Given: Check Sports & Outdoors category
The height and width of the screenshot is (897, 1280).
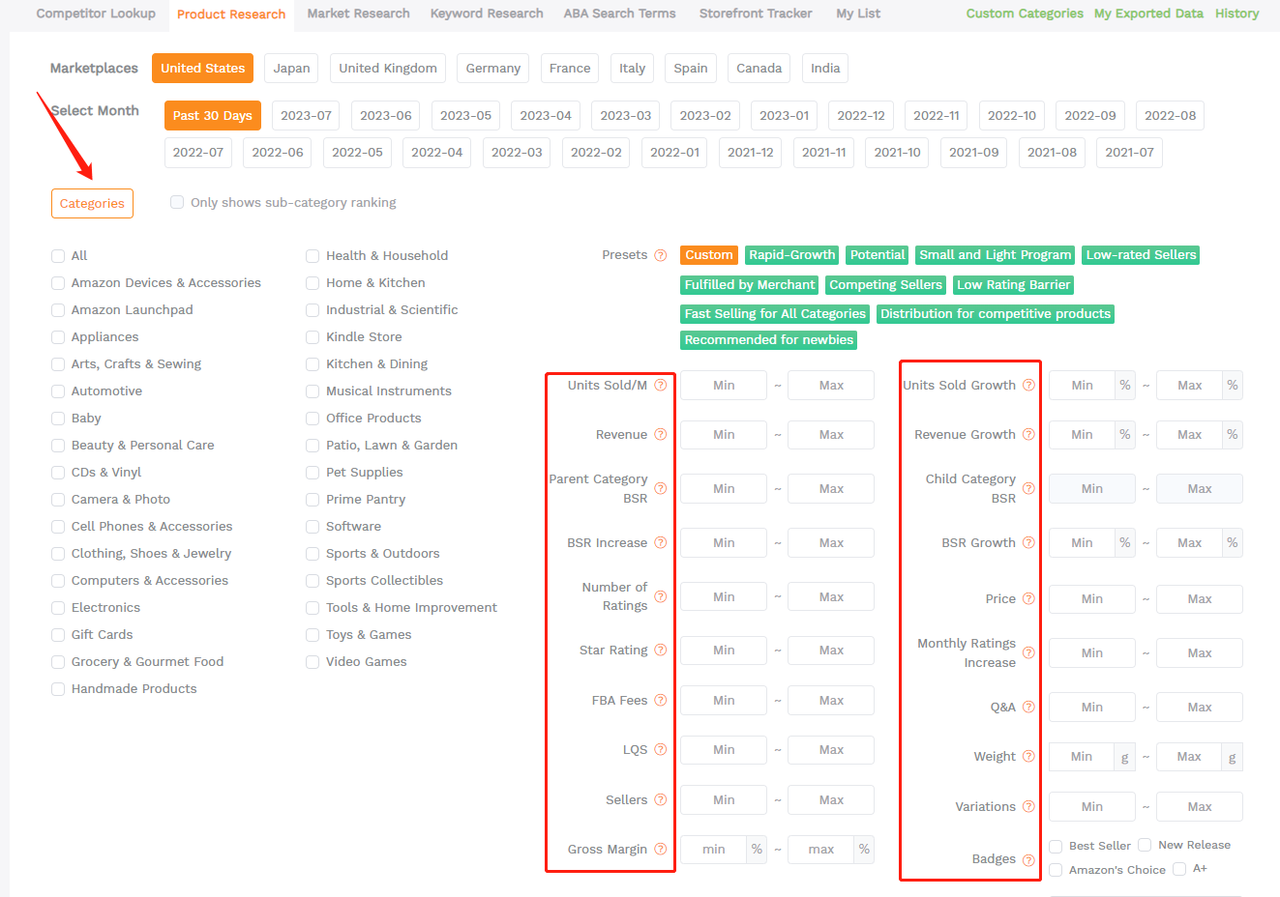Looking at the screenshot, I should [x=313, y=553].
